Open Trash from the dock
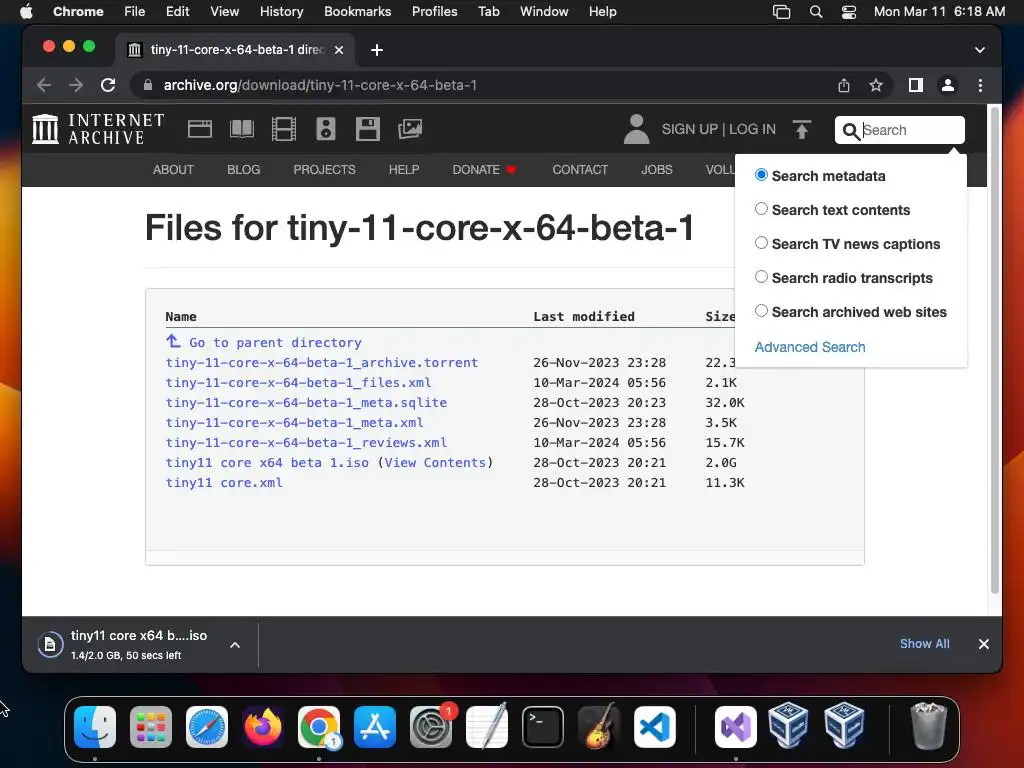 928,727
